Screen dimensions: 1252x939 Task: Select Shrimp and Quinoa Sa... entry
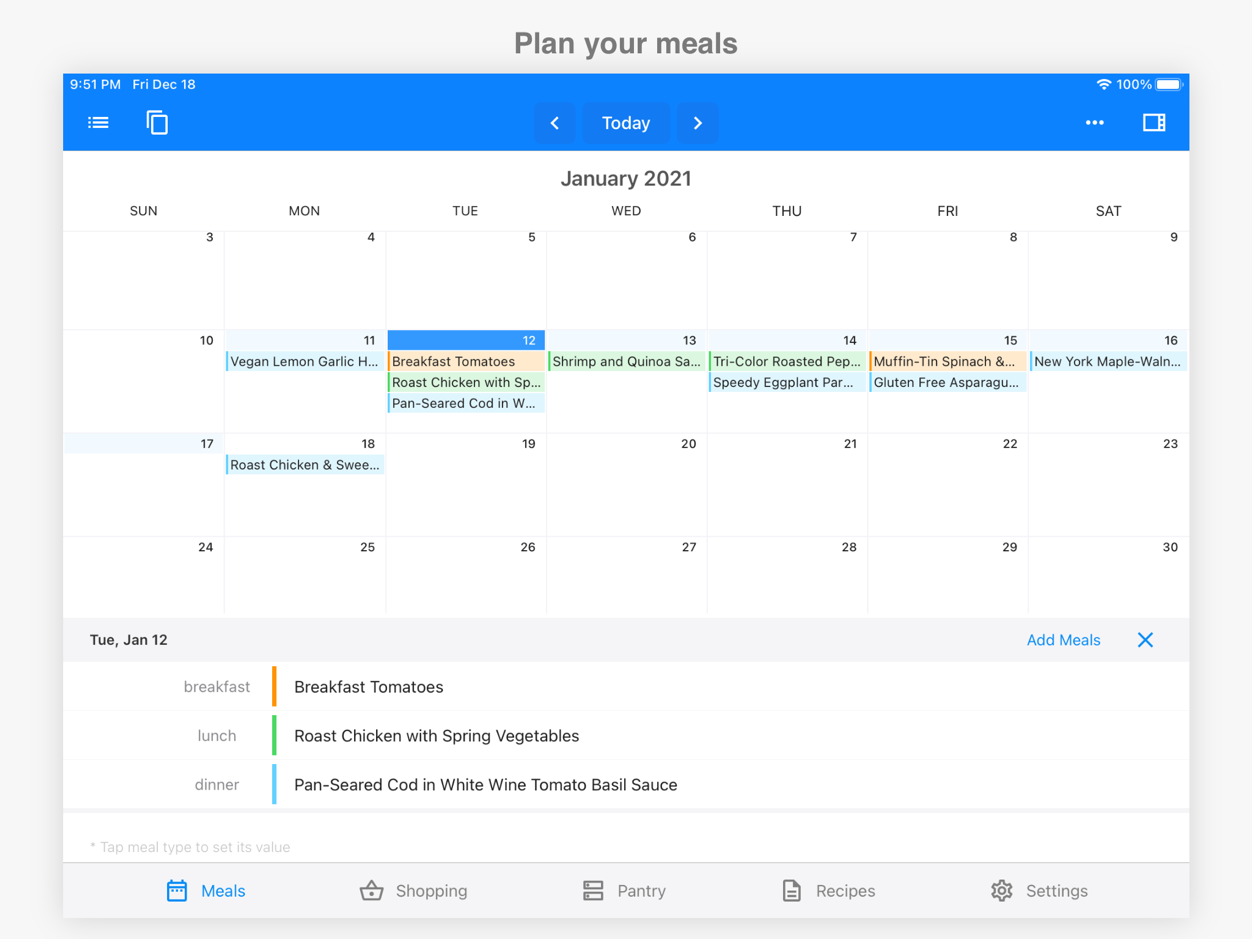(x=626, y=362)
